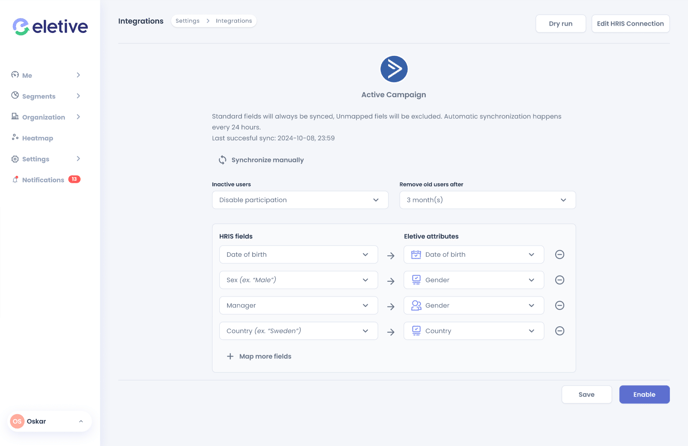This screenshot has width=688, height=446.
Task: Open the Date of birth HRIS field dropdown
Action: [x=298, y=255]
